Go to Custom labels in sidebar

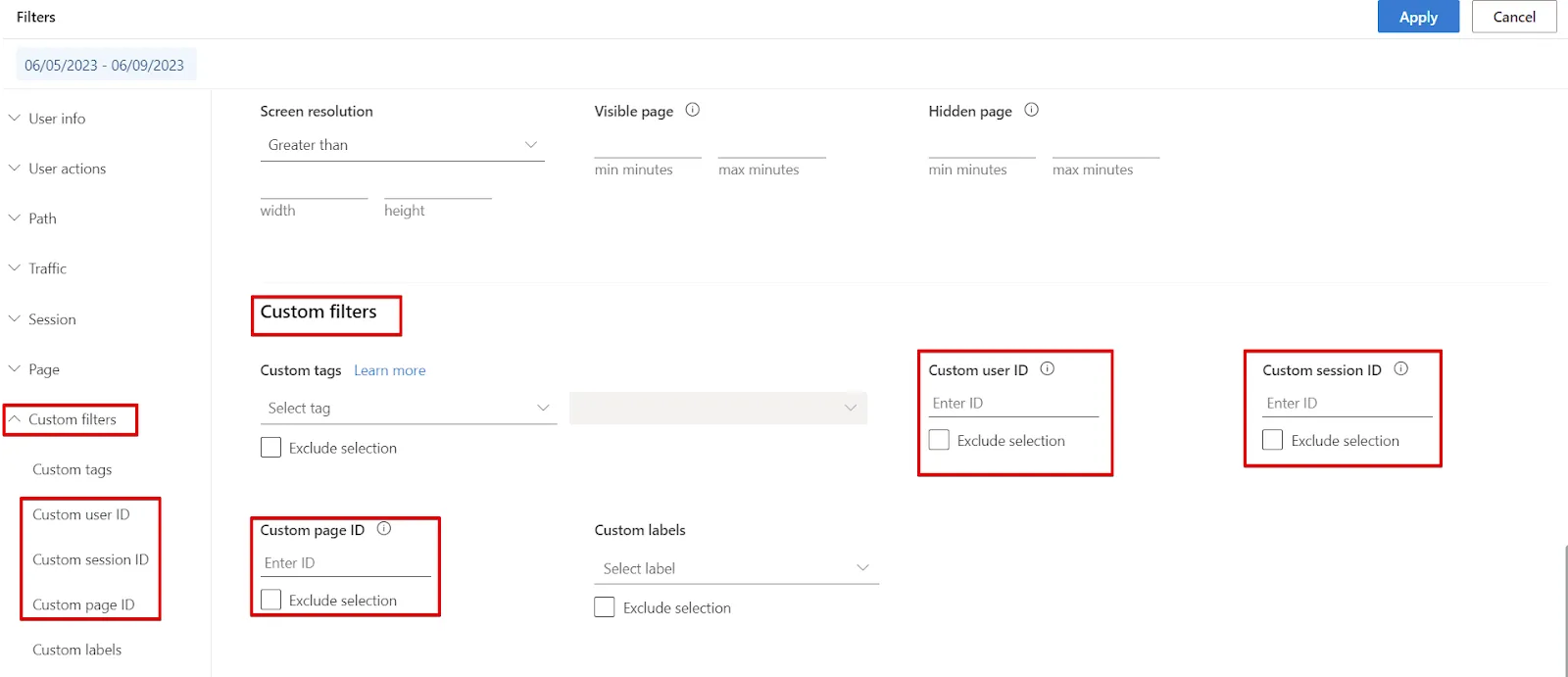coord(76,650)
